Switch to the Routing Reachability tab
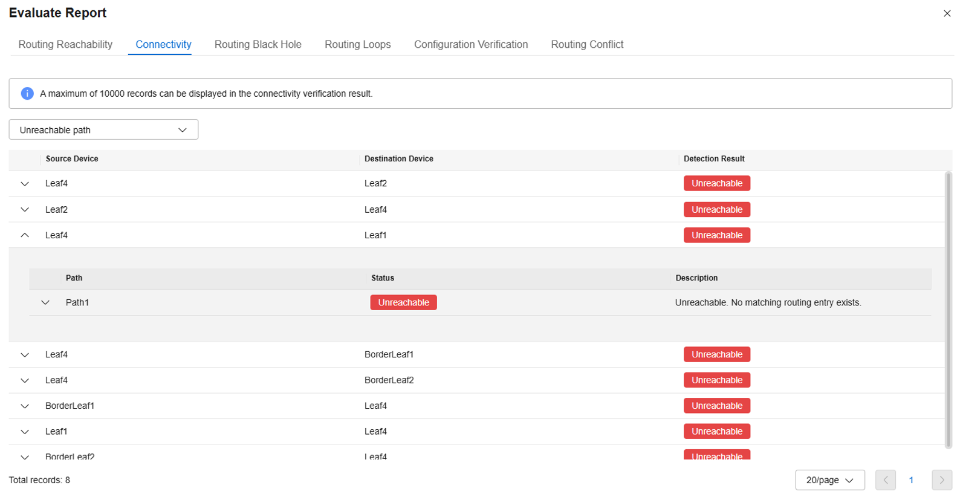 point(66,45)
